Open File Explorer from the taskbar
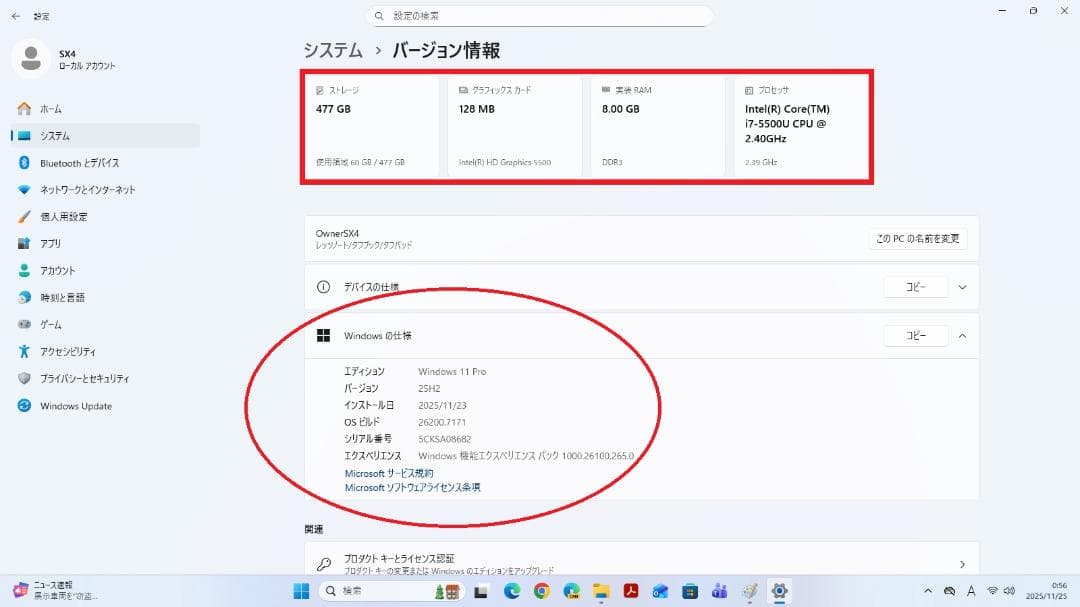 point(601,590)
